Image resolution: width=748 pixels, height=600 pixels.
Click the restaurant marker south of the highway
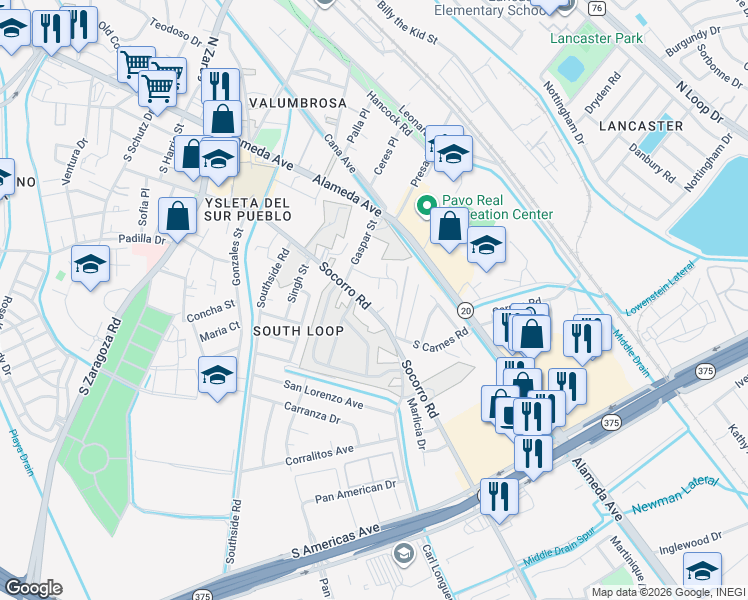click(499, 500)
